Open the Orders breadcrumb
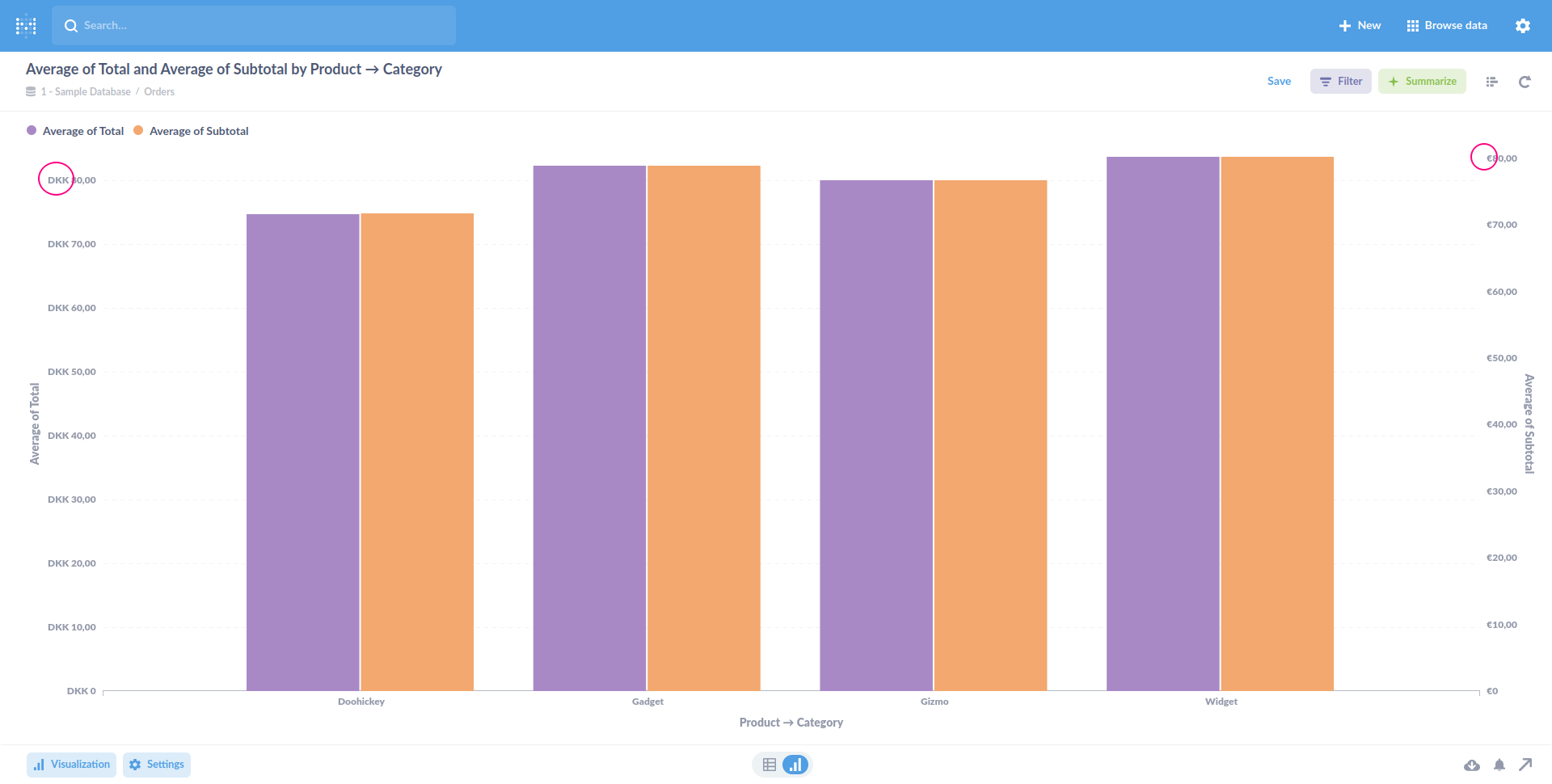This screenshot has width=1552, height=784. click(159, 91)
